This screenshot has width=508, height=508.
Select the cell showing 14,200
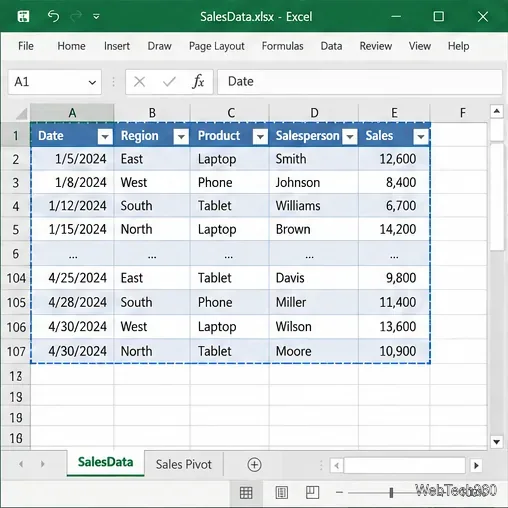tap(394, 229)
